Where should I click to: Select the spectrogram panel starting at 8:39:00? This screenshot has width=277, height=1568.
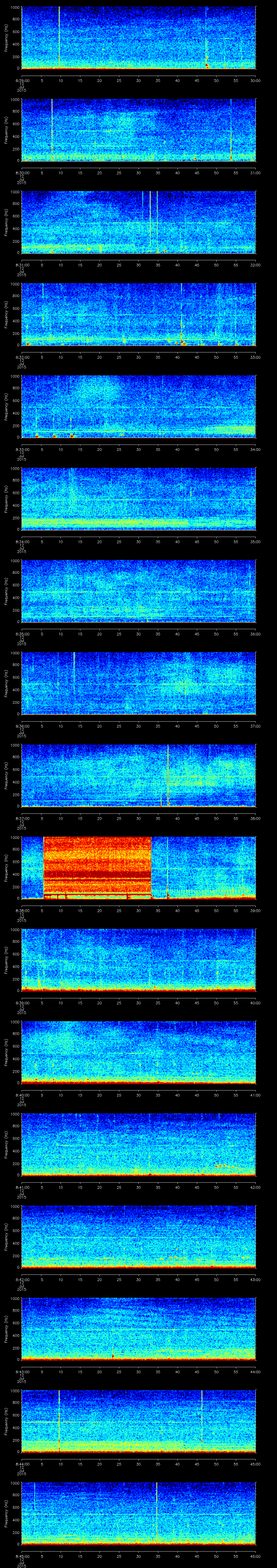click(138, 960)
